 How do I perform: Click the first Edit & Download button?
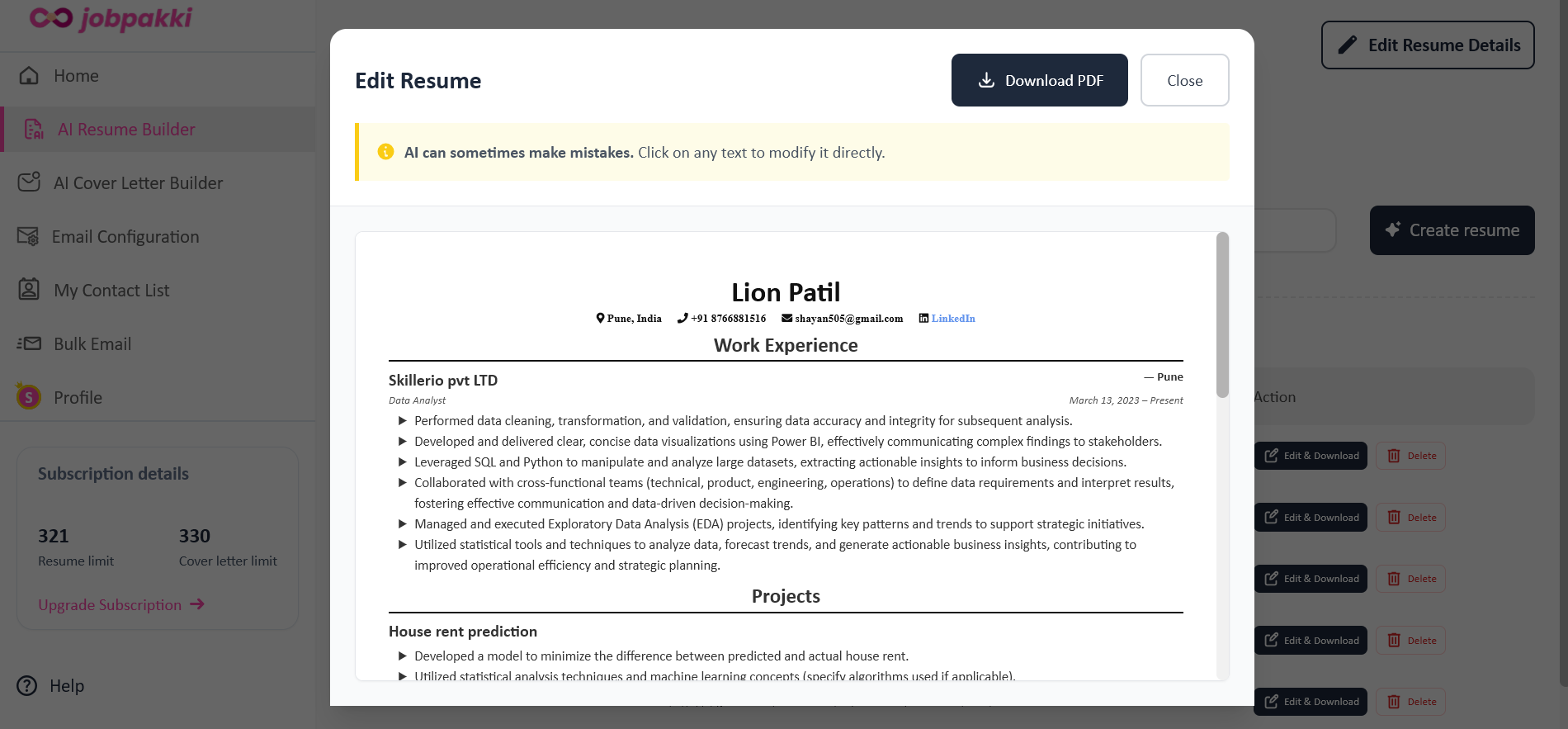click(1311, 456)
